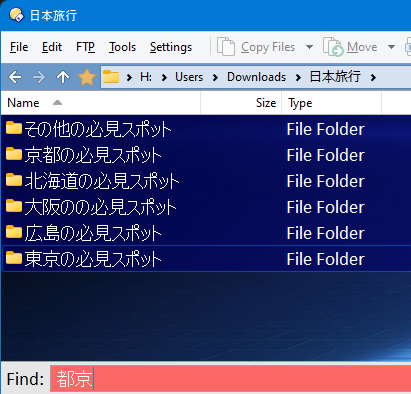Go forward with the right arrow
Image resolution: width=411 pixels, height=394 pixels.
tap(39, 77)
